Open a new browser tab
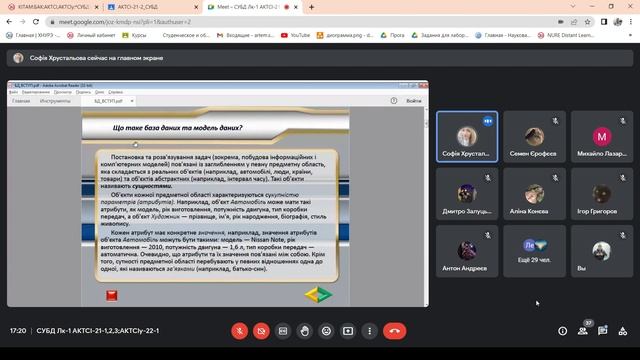Viewport: 640px width, 360px height. click(311, 7)
